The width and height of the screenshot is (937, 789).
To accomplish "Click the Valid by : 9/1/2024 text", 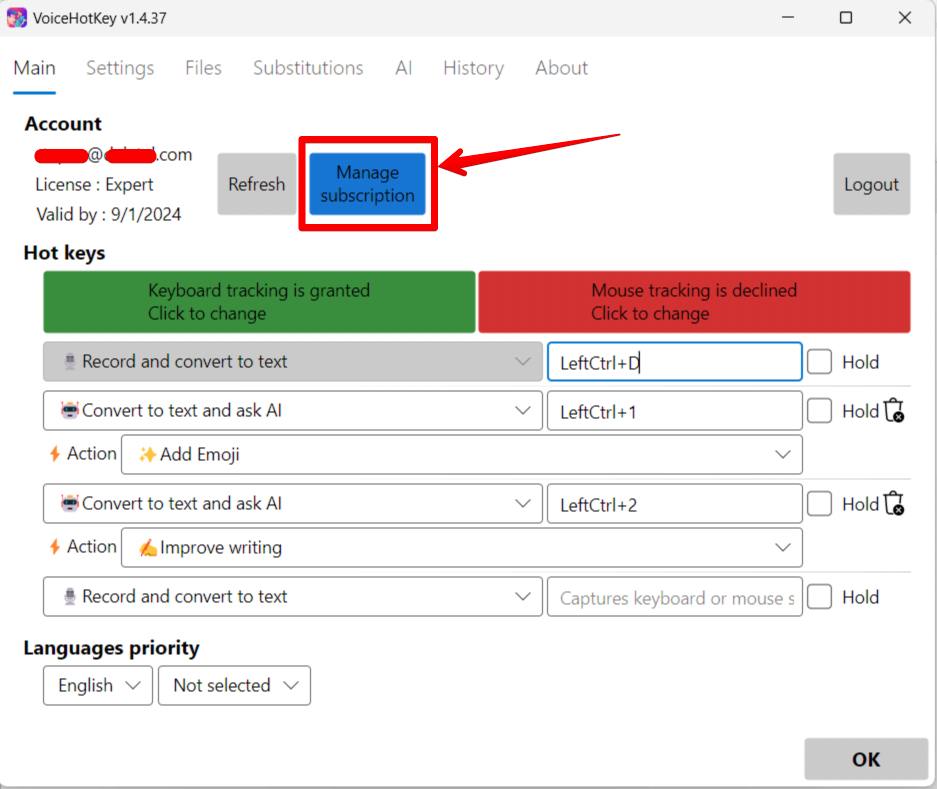I will [109, 214].
